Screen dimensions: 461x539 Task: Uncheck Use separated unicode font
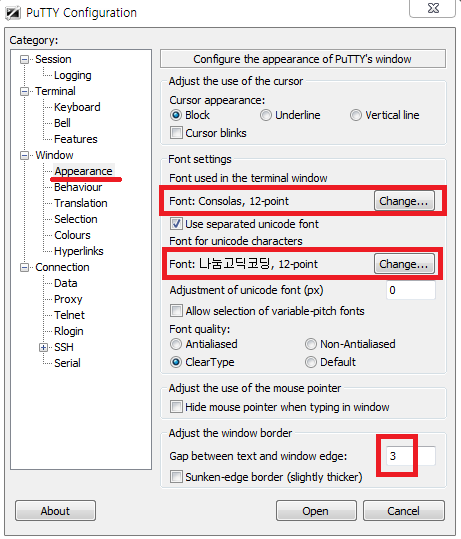[176, 224]
